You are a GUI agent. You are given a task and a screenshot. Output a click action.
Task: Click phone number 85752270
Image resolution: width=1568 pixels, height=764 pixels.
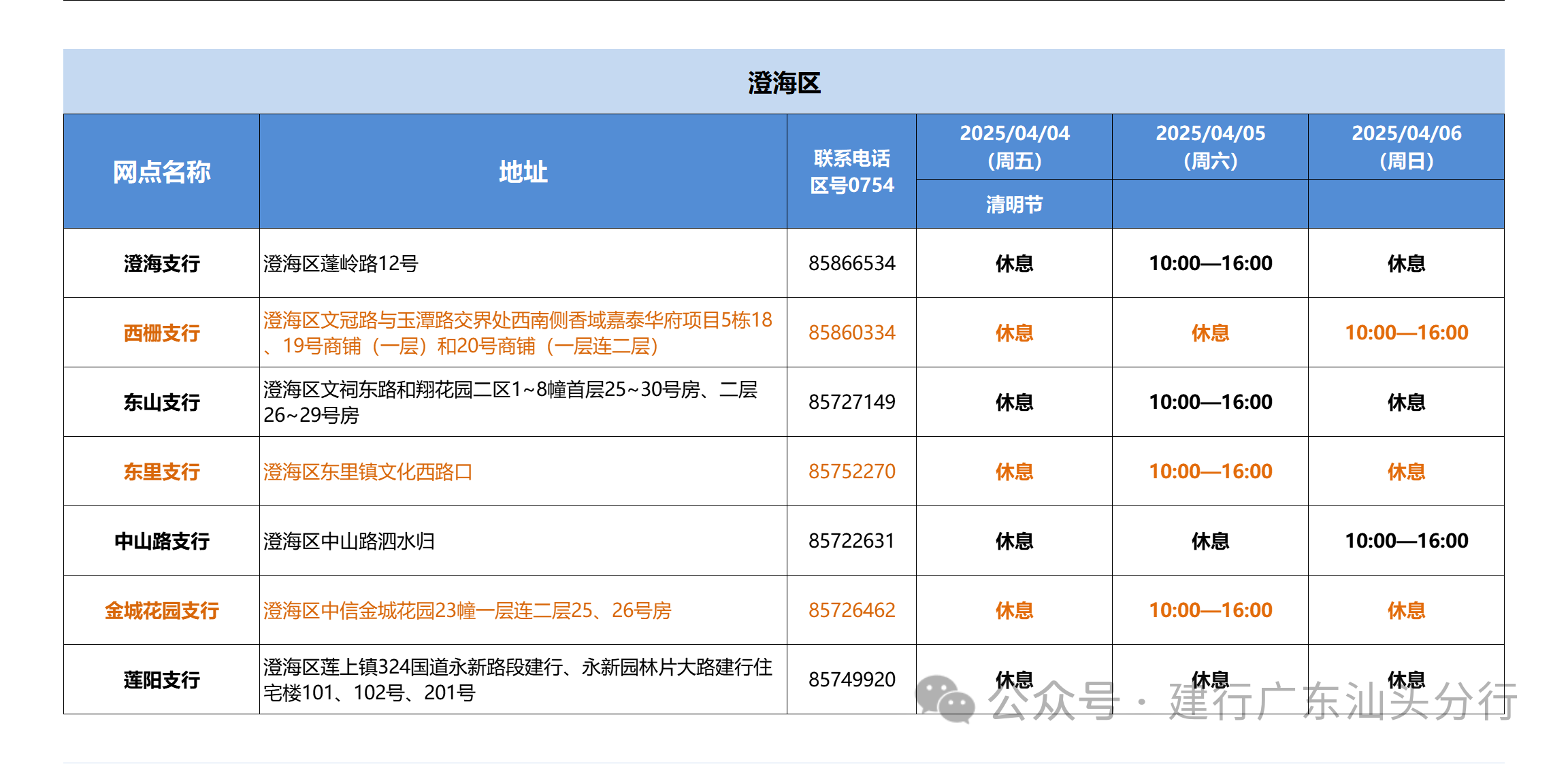pyautogui.click(x=851, y=471)
